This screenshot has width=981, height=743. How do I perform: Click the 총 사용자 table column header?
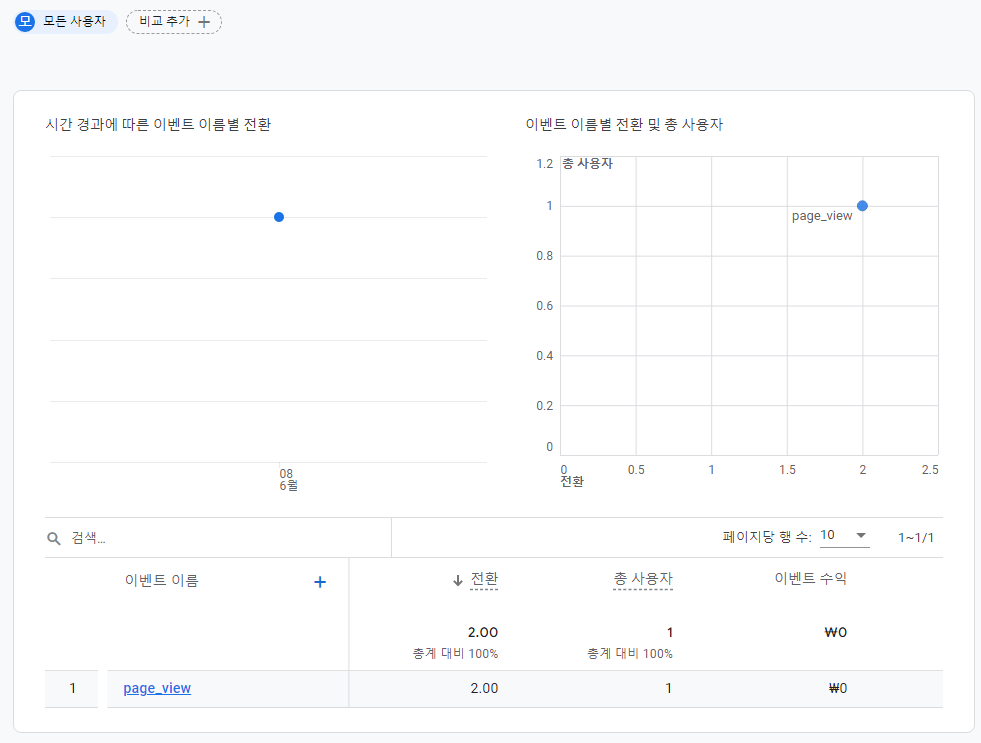642,579
